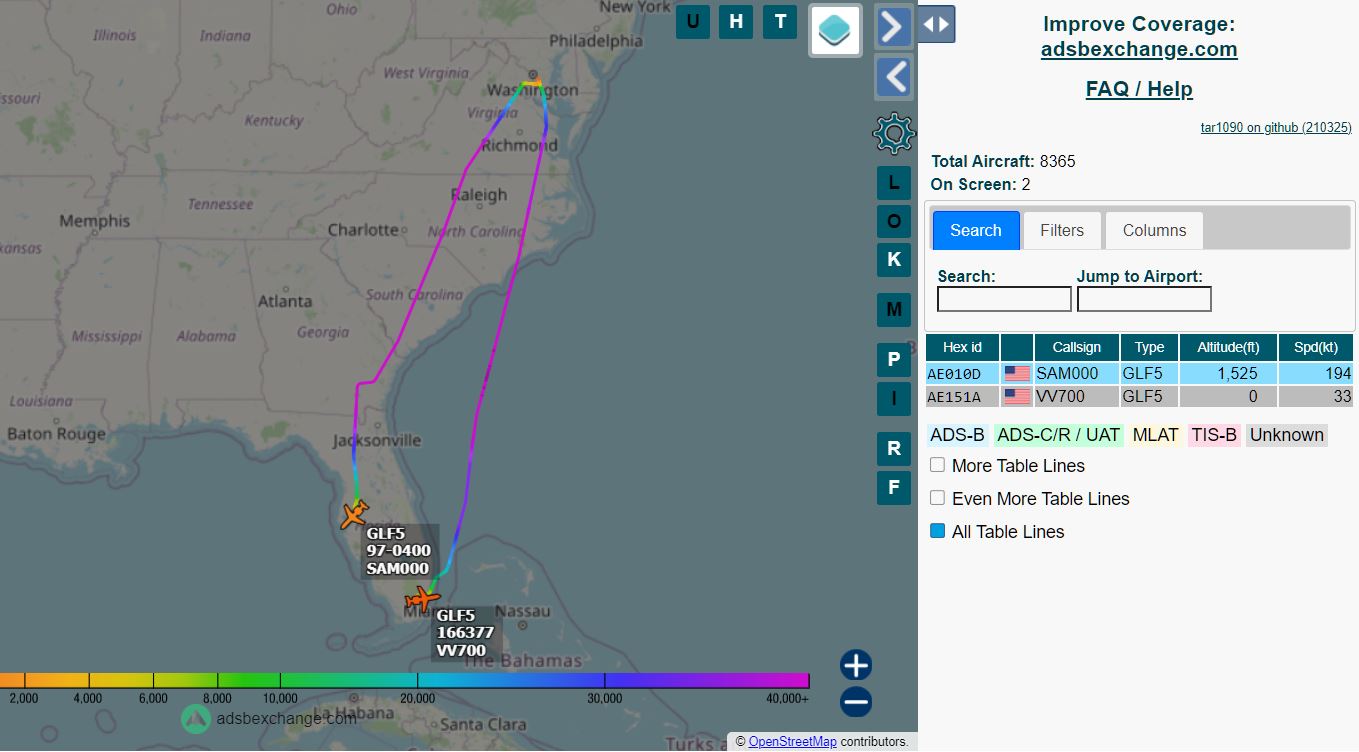Open the OpenStreetMap attribution link

pyautogui.click(x=792, y=742)
